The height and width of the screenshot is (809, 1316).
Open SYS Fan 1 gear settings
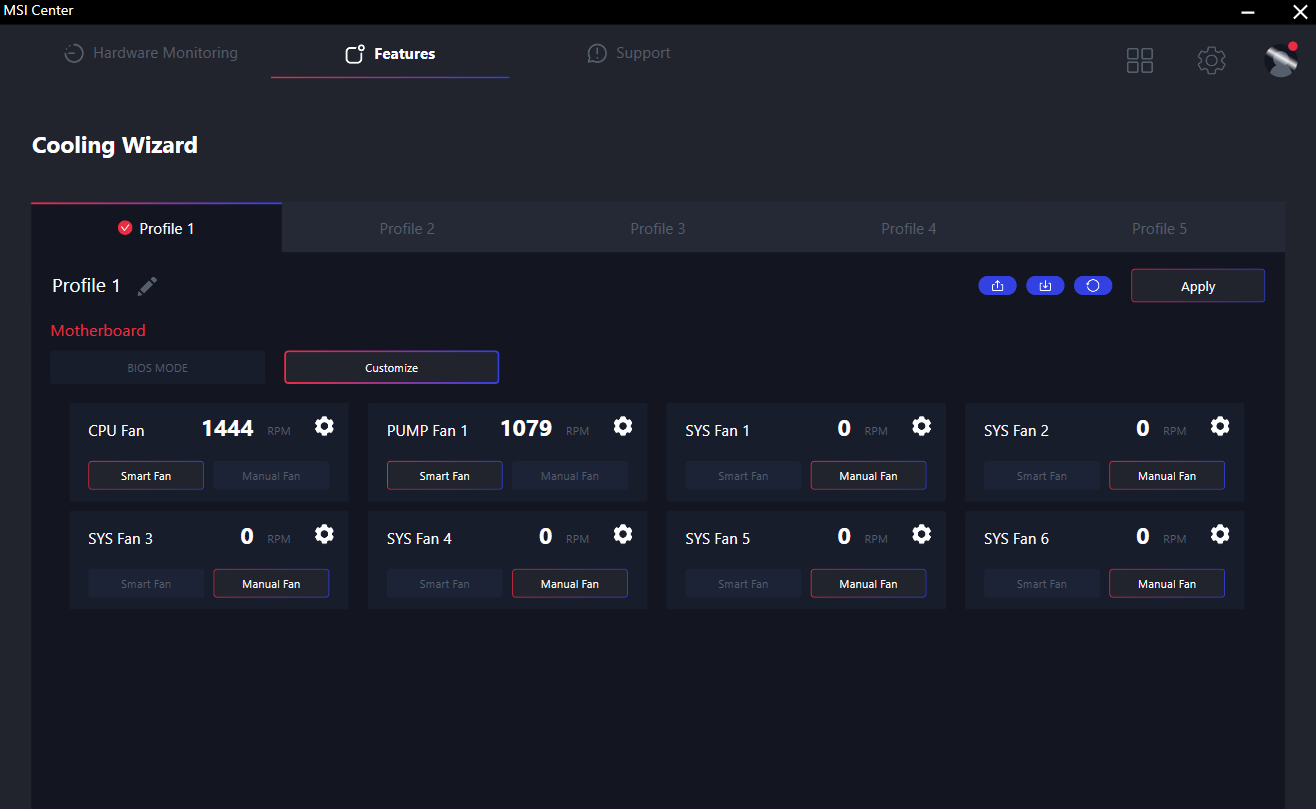pos(921,426)
